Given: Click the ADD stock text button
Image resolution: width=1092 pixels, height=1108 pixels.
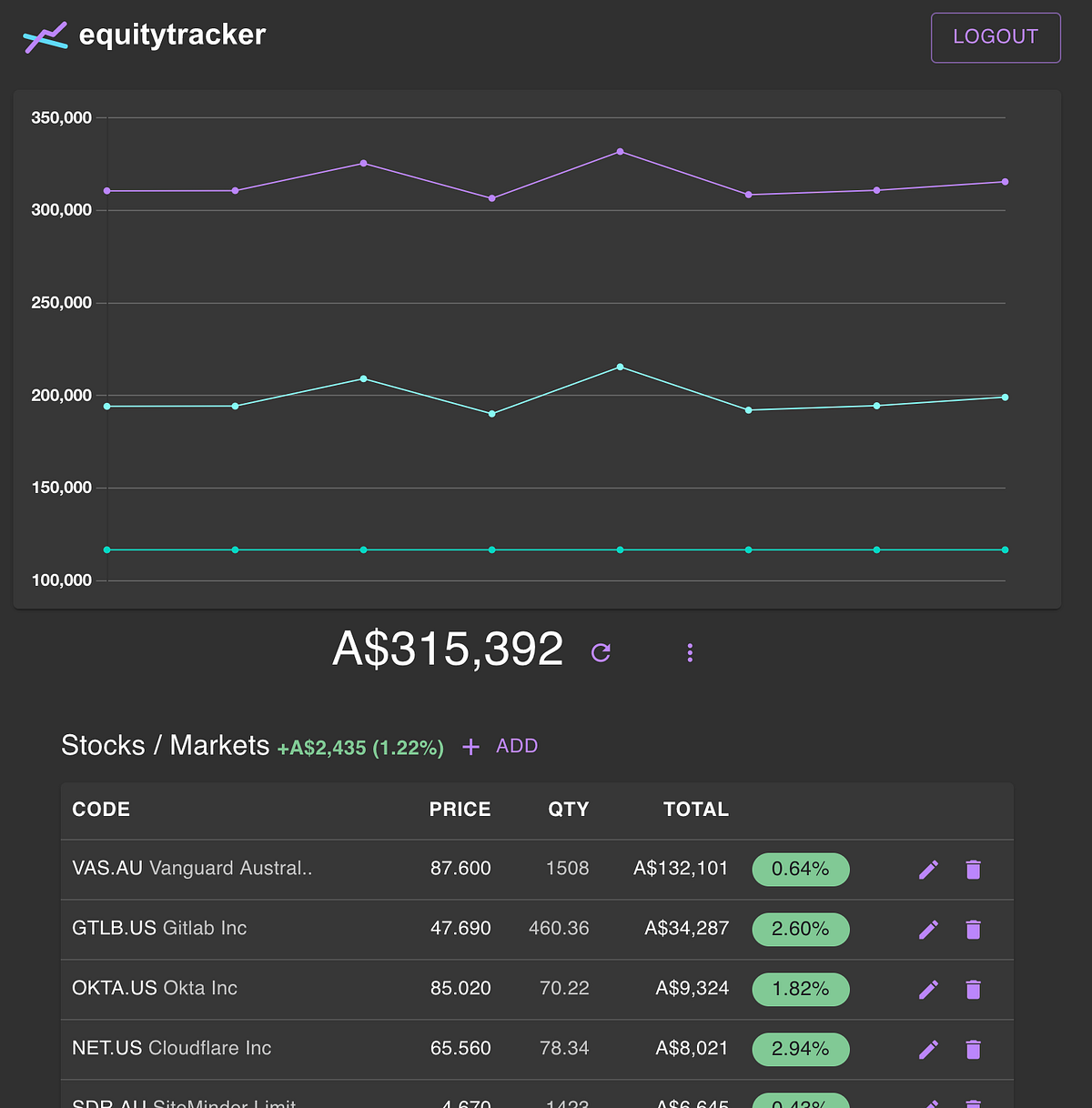Looking at the screenshot, I should pyautogui.click(x=517, y=746).
